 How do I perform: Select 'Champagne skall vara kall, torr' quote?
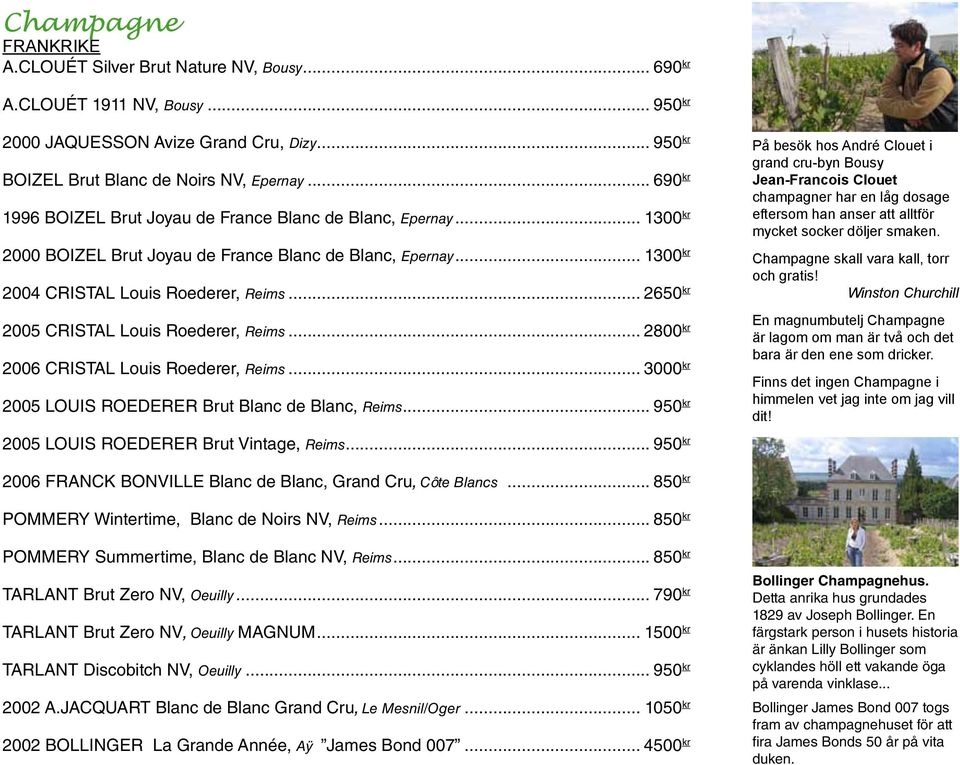click(850, 267)
